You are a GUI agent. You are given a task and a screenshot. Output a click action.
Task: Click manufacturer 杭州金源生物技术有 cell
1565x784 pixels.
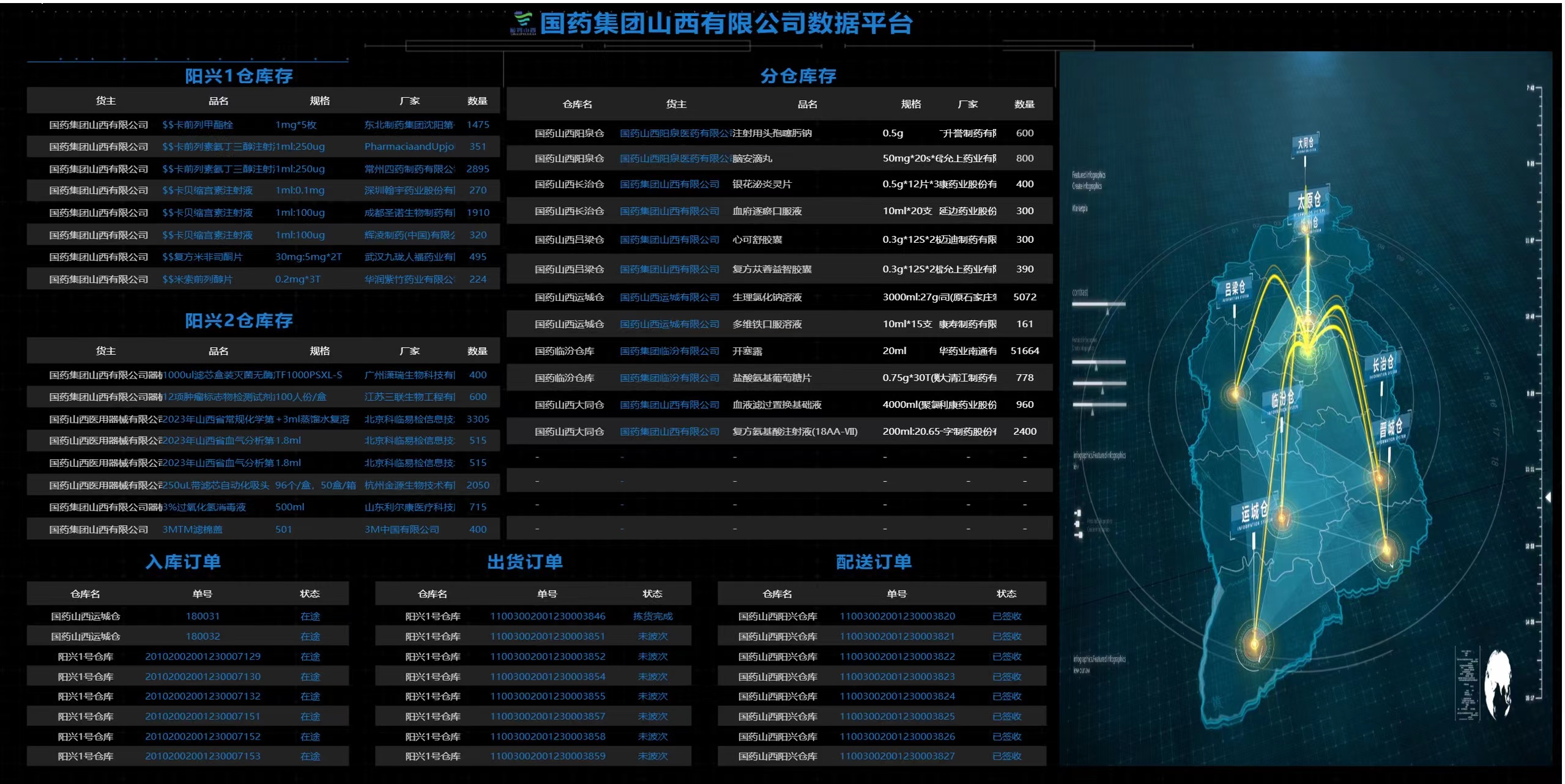409,485
